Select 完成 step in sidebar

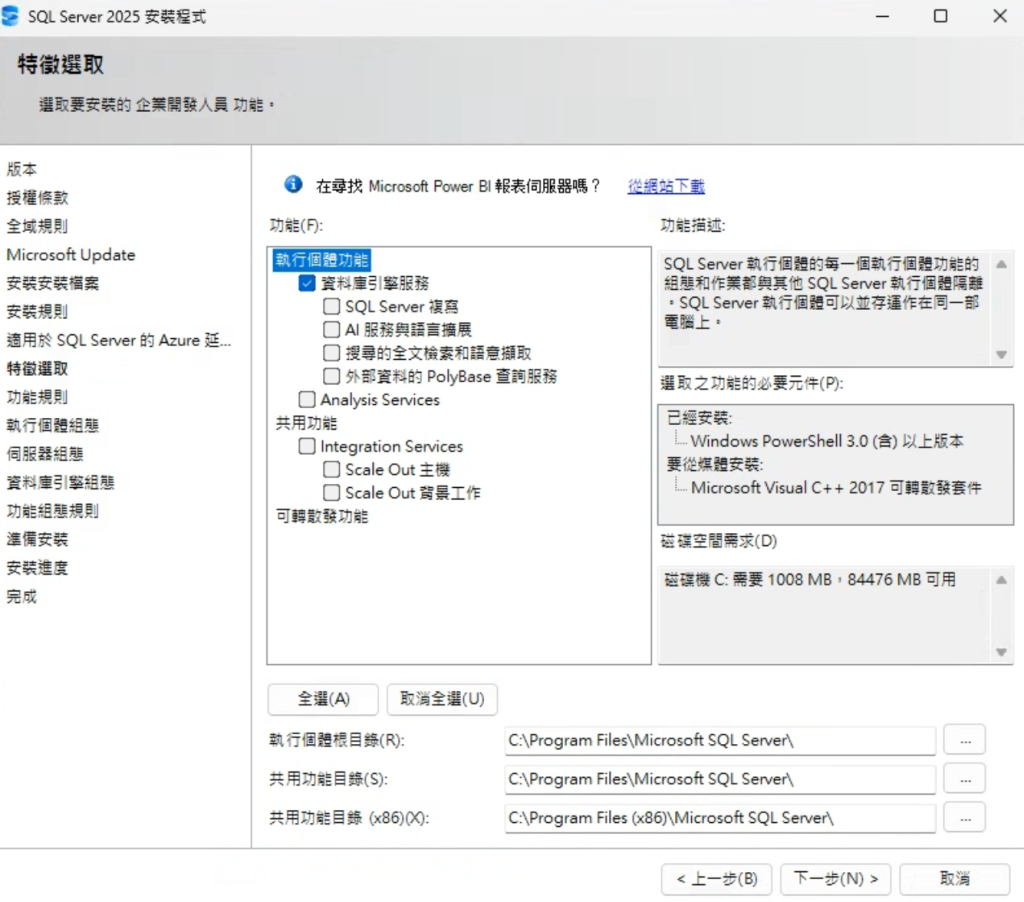(22, 596)
